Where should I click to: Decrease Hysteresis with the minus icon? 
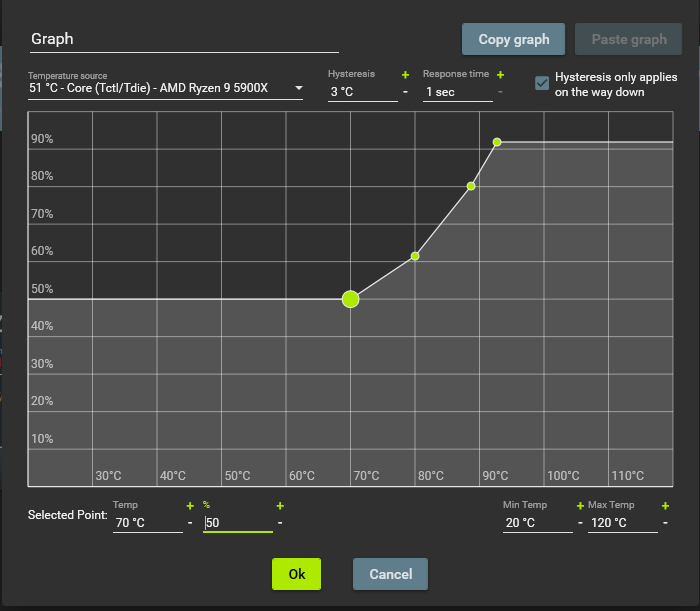pos(405,91)
